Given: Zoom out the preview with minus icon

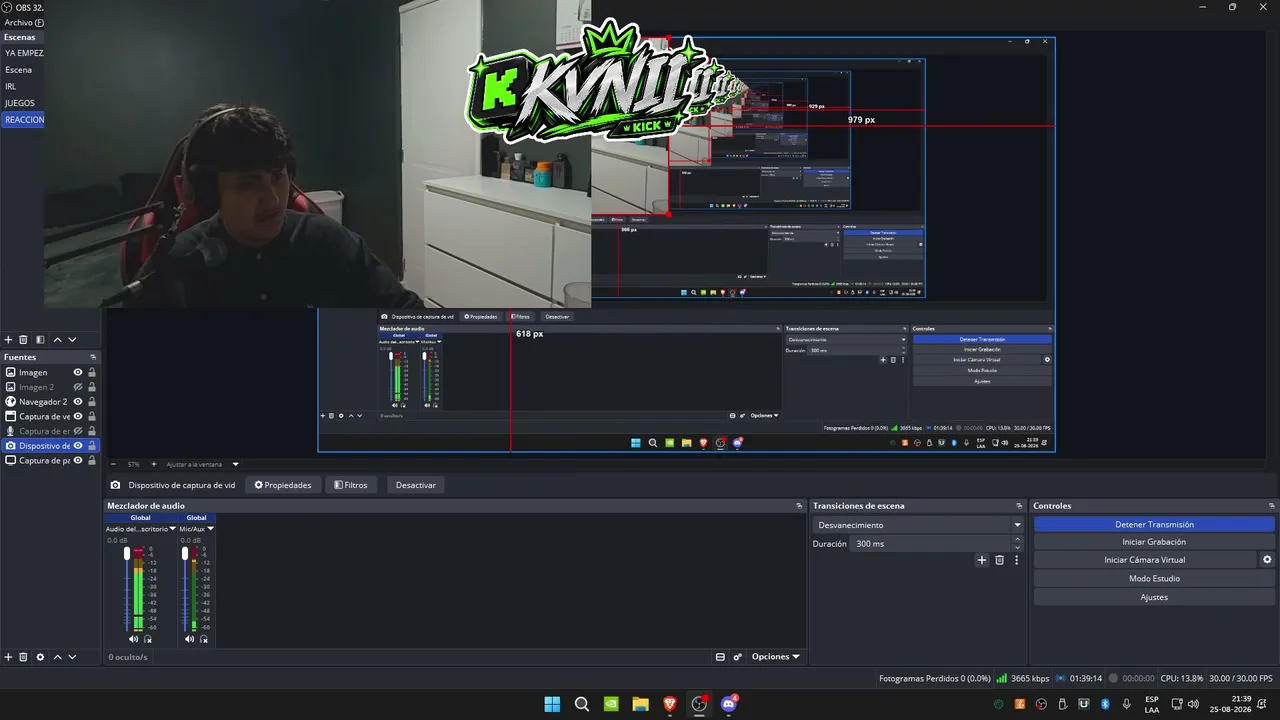Looking at the screenshot, I should (113, 464).
